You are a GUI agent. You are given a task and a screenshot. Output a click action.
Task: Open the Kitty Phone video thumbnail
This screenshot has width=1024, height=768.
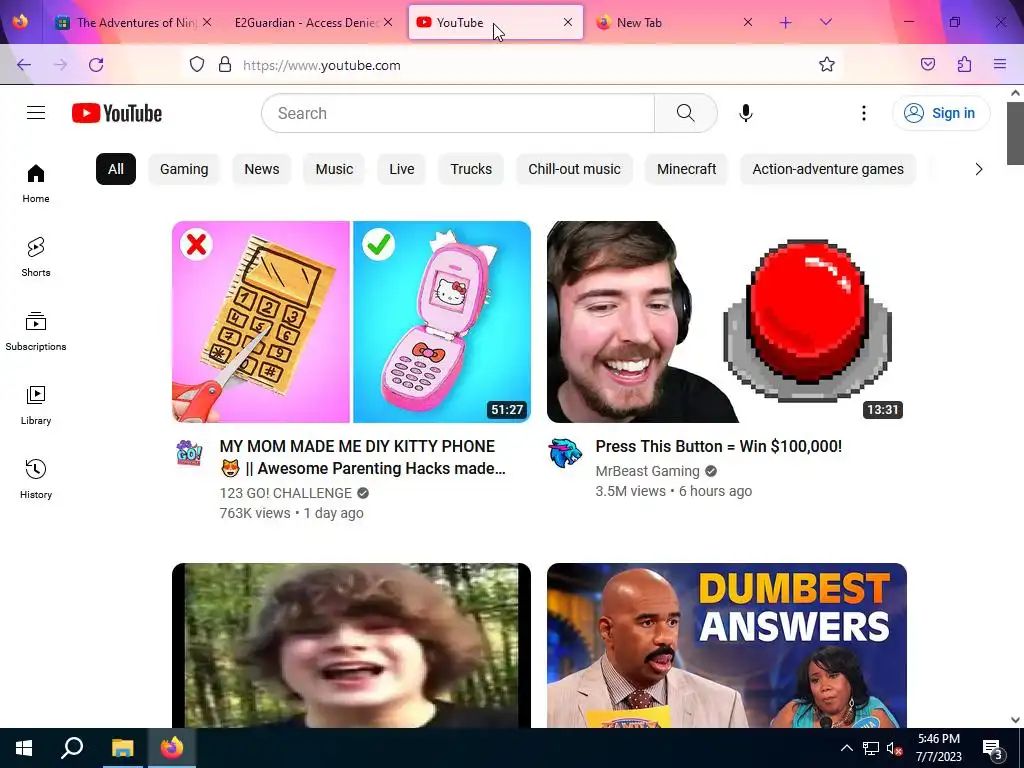pyautogui.click(x=351, y=322)
